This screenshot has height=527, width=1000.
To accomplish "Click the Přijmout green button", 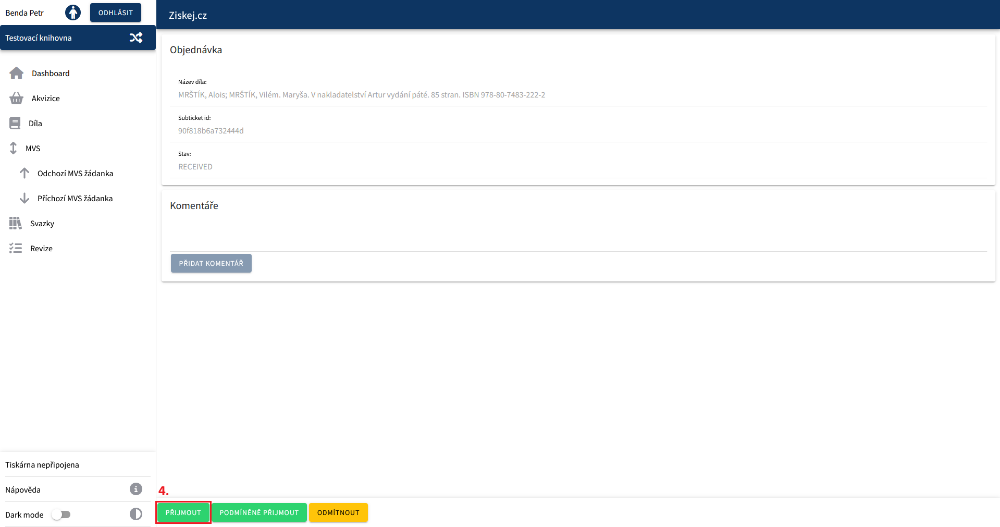I will click(x=183, y=512).
